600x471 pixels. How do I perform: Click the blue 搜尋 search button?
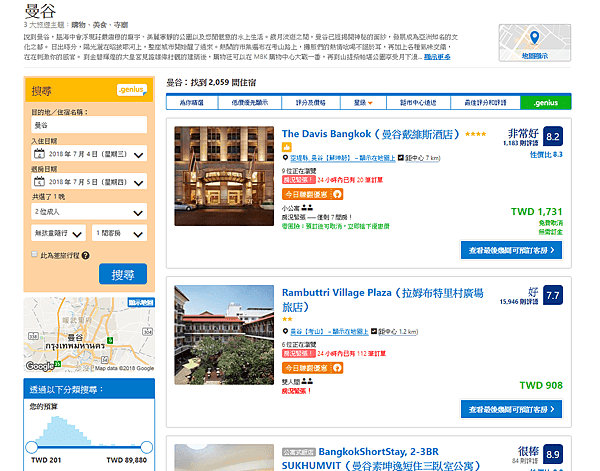pos(123,274)
